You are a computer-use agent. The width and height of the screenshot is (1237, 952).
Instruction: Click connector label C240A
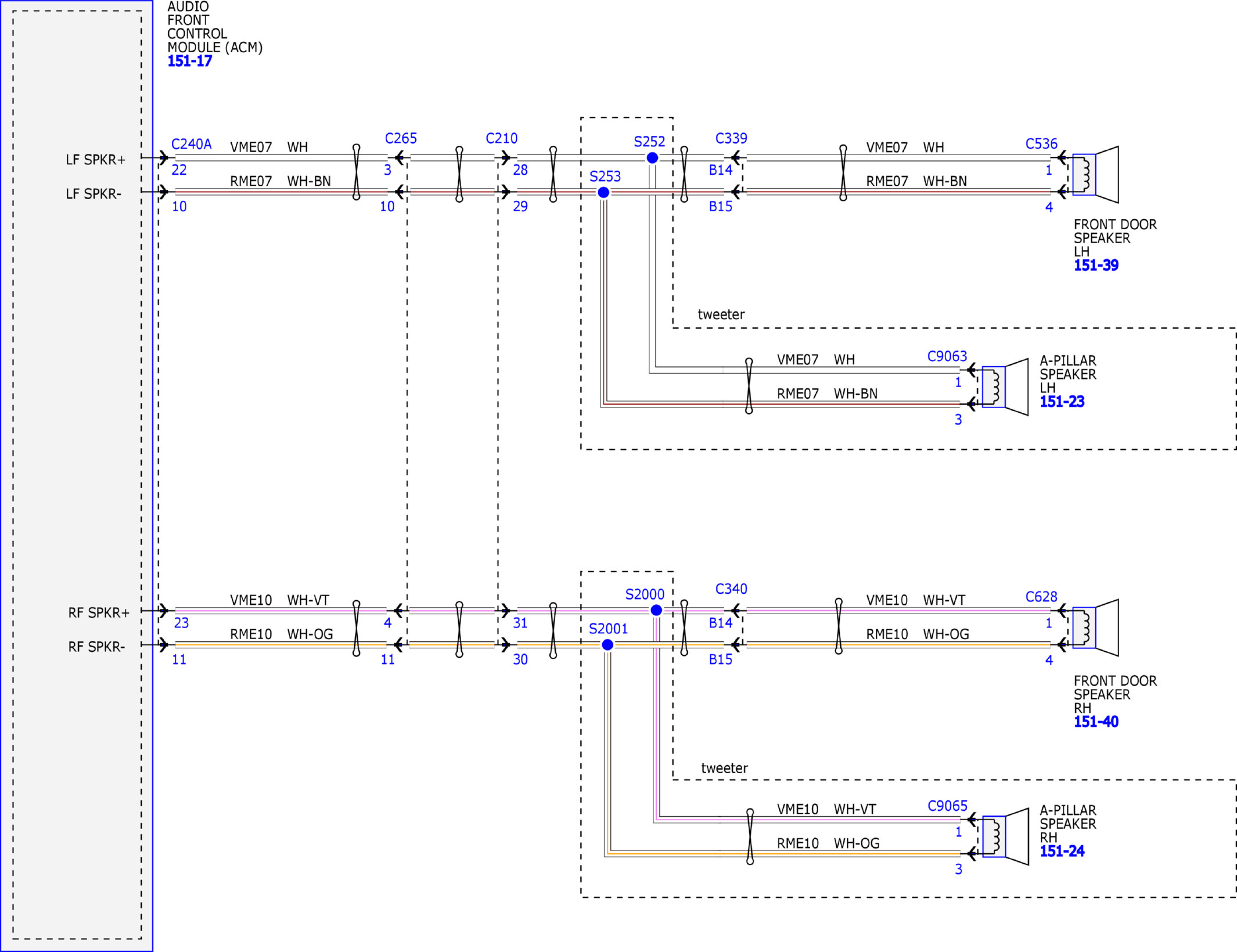click(191, 144)
